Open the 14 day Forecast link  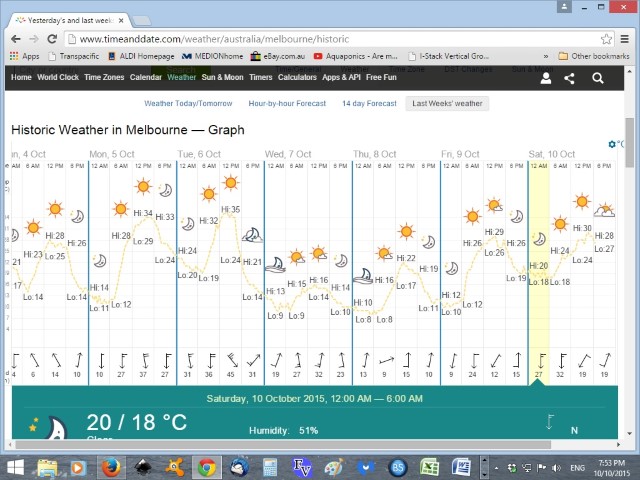coord(369,103)
